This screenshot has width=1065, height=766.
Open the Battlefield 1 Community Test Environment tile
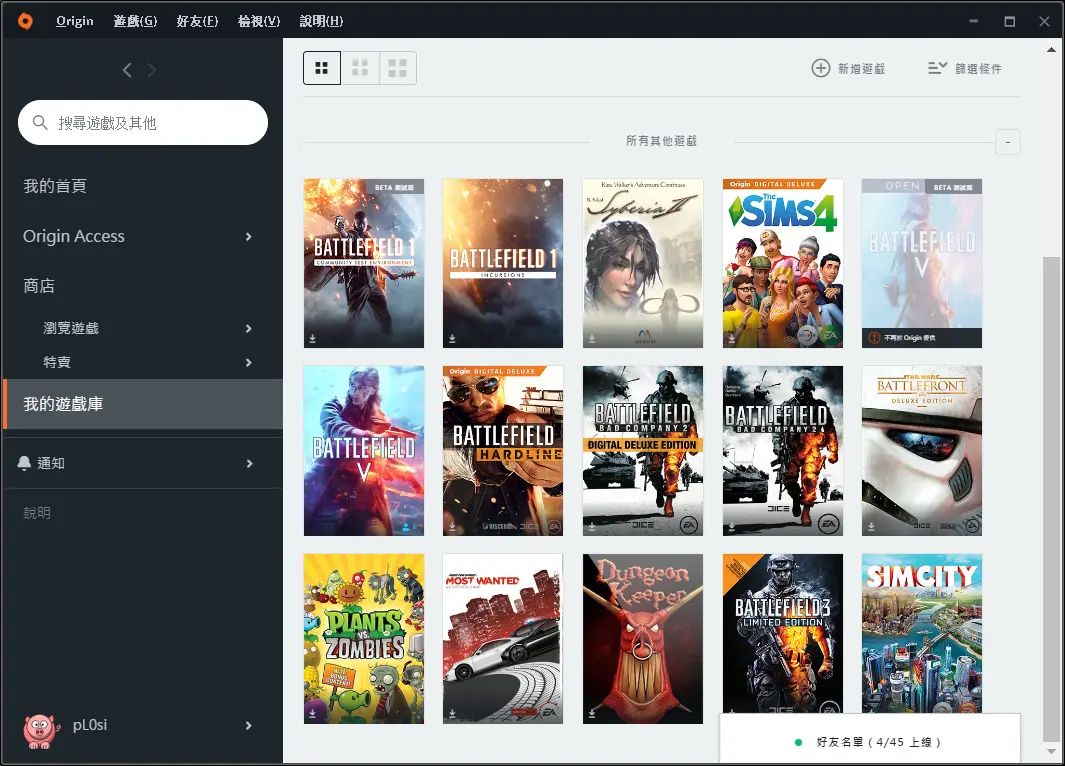tap(364, 263)
